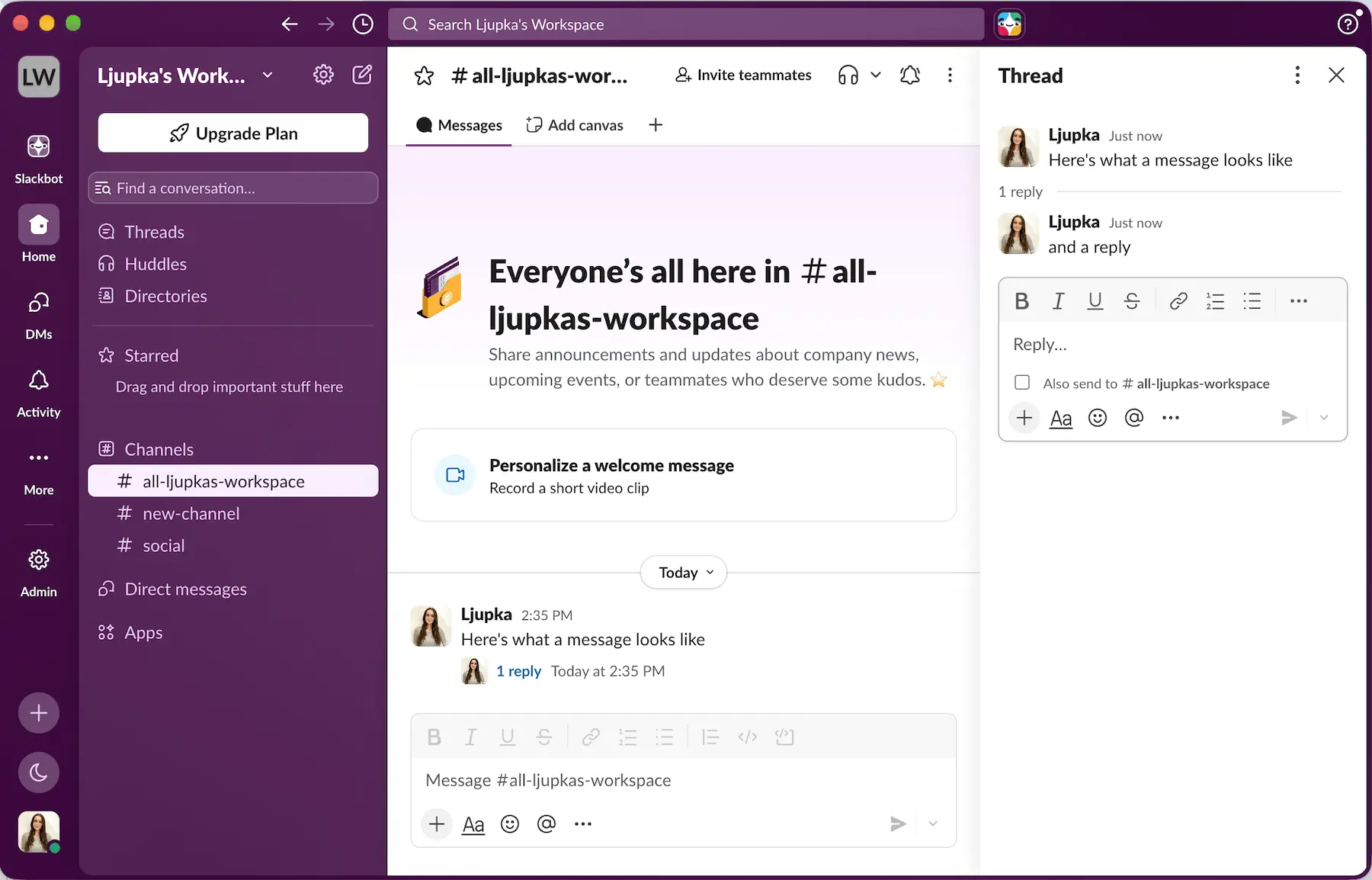Screen dimensions: 1372x880
Task: Select the new-channel channel
Action: 233,513
